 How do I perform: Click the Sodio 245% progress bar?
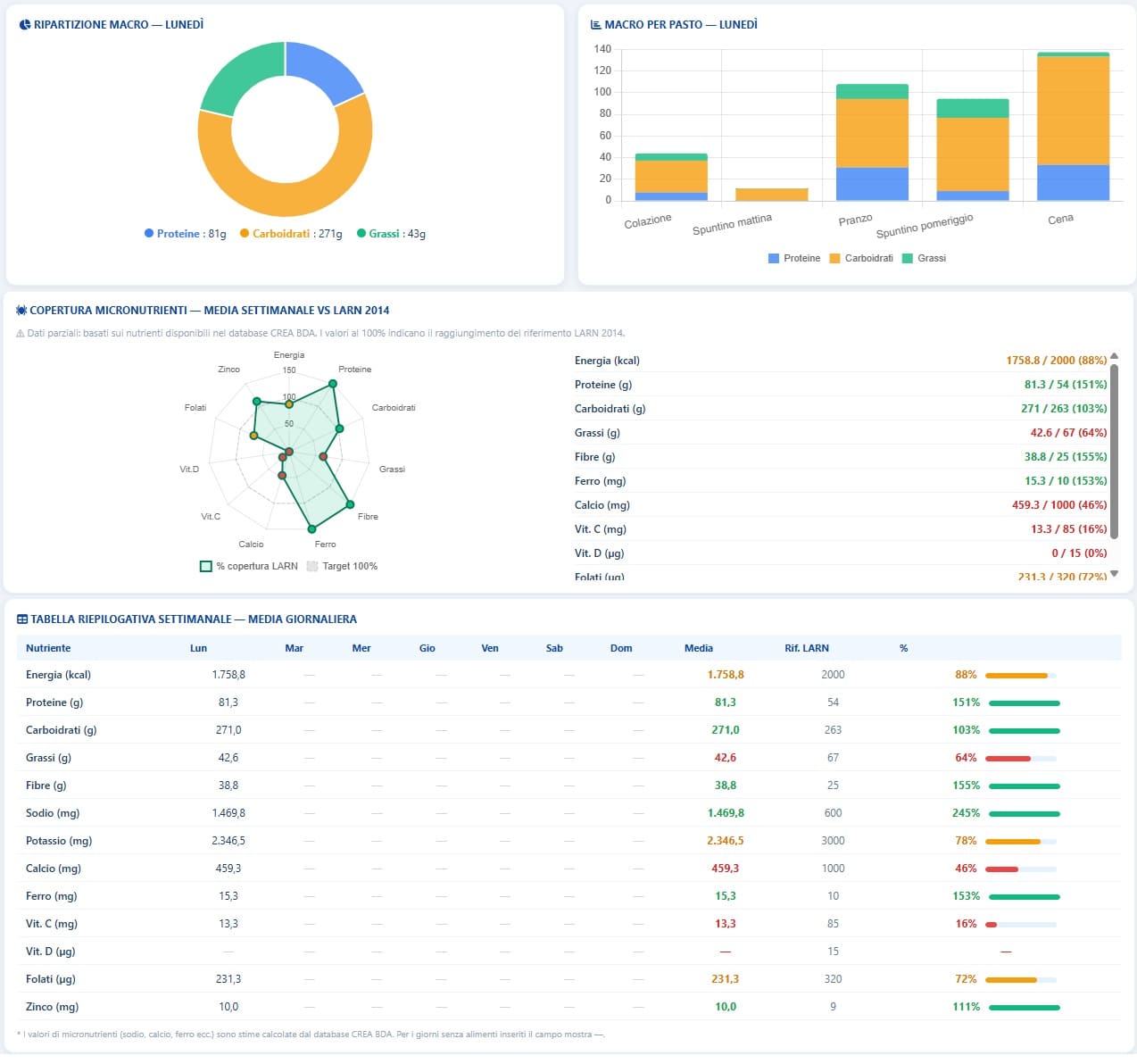(1025, 814)
